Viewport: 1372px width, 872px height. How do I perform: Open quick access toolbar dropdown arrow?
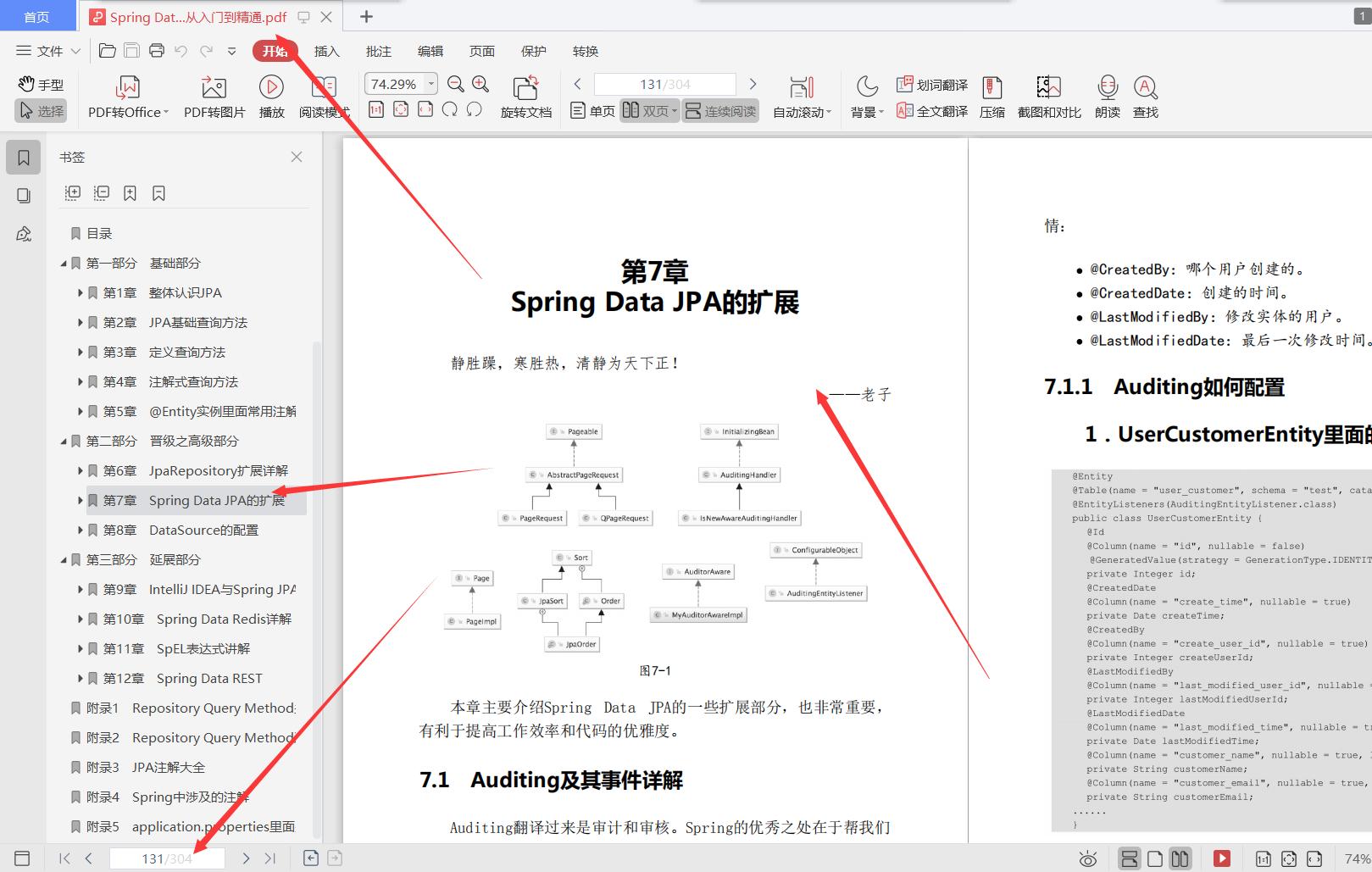click(x=231, y=51)
